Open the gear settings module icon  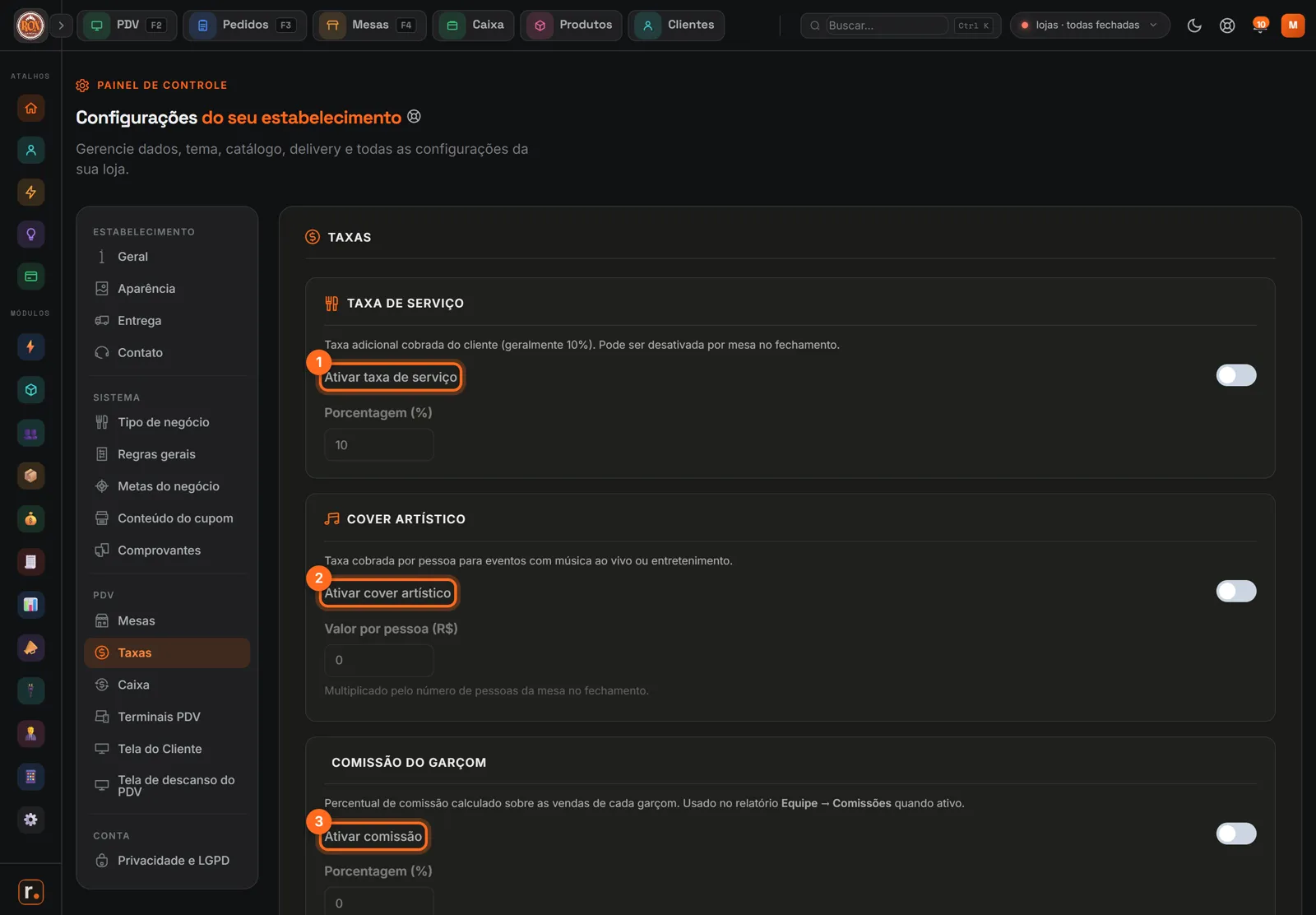pos(30,820)
